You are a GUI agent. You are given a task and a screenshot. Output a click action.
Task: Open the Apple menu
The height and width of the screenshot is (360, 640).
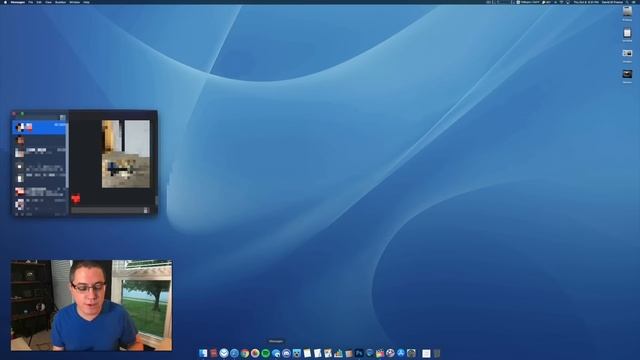(5, 2)
